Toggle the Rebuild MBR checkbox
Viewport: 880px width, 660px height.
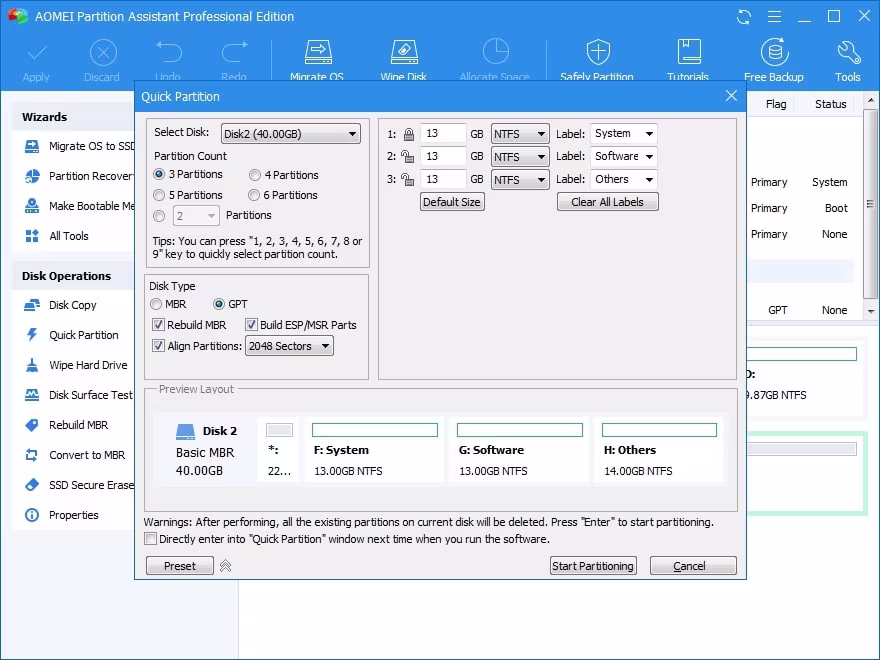[158, 325]
